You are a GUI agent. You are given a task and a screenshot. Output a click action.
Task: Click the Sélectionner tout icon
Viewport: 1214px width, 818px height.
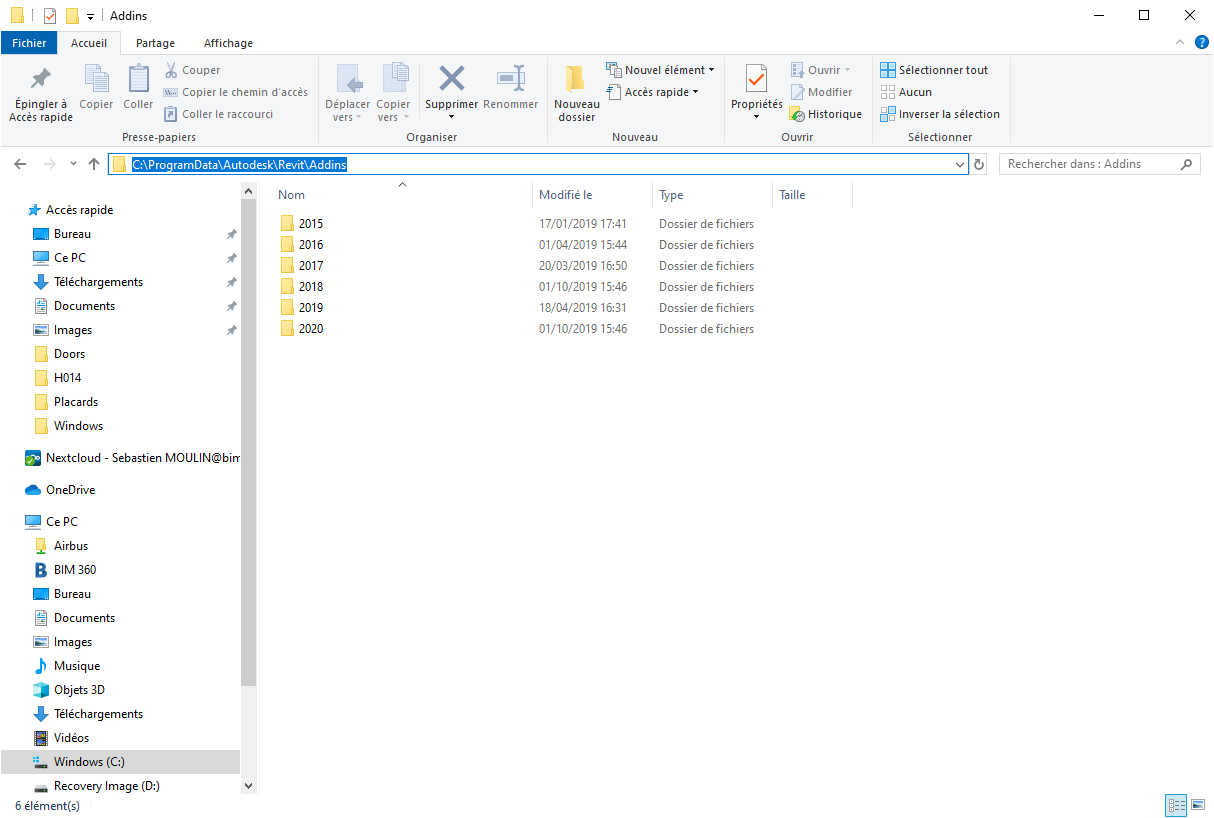click(888, 70)
